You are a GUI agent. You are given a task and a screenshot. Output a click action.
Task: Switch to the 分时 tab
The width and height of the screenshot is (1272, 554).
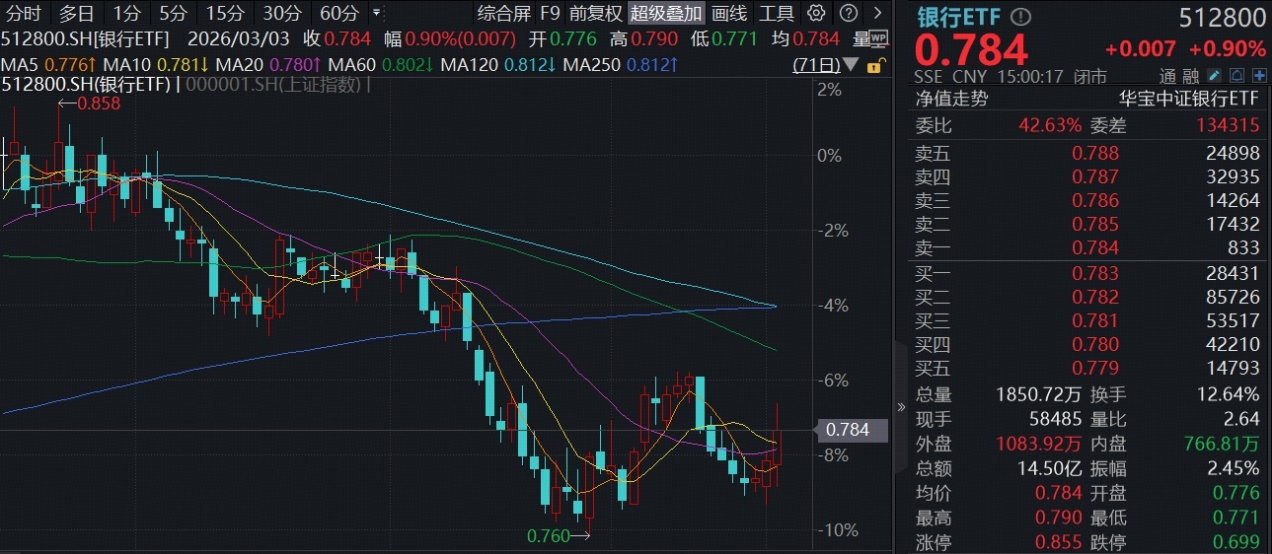pos(24,13)
